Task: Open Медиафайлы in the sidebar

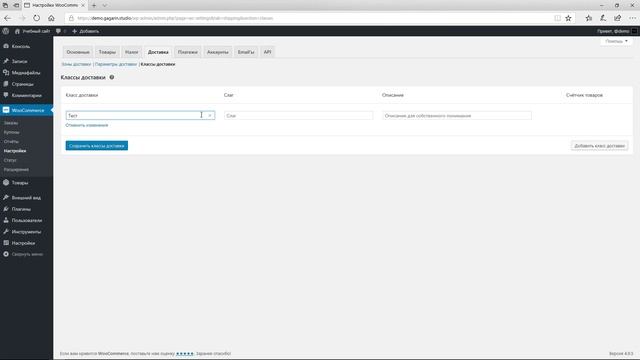Action: pos(26,73)
